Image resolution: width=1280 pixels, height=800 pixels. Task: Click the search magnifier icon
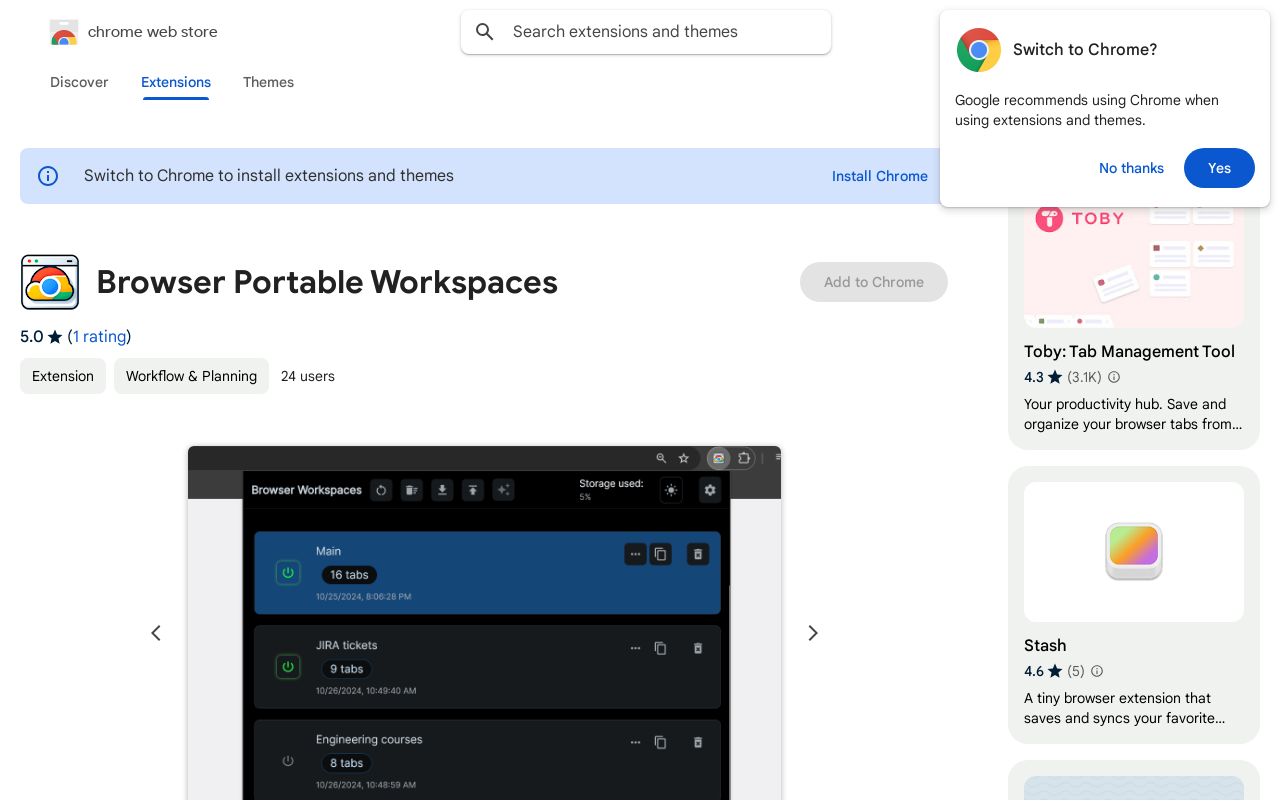[x=485, y=32]
